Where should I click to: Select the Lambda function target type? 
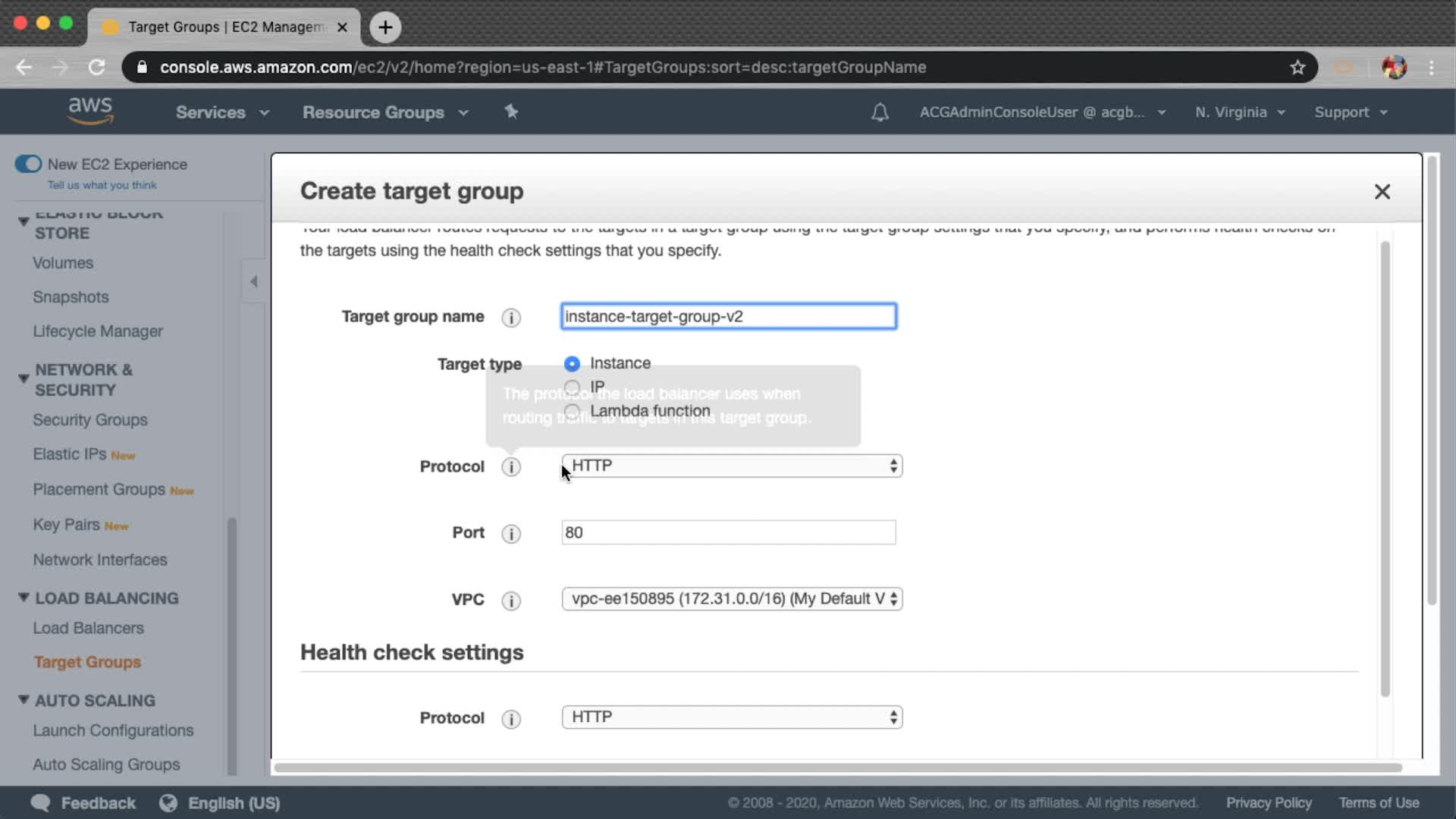(x=572, y=411)
